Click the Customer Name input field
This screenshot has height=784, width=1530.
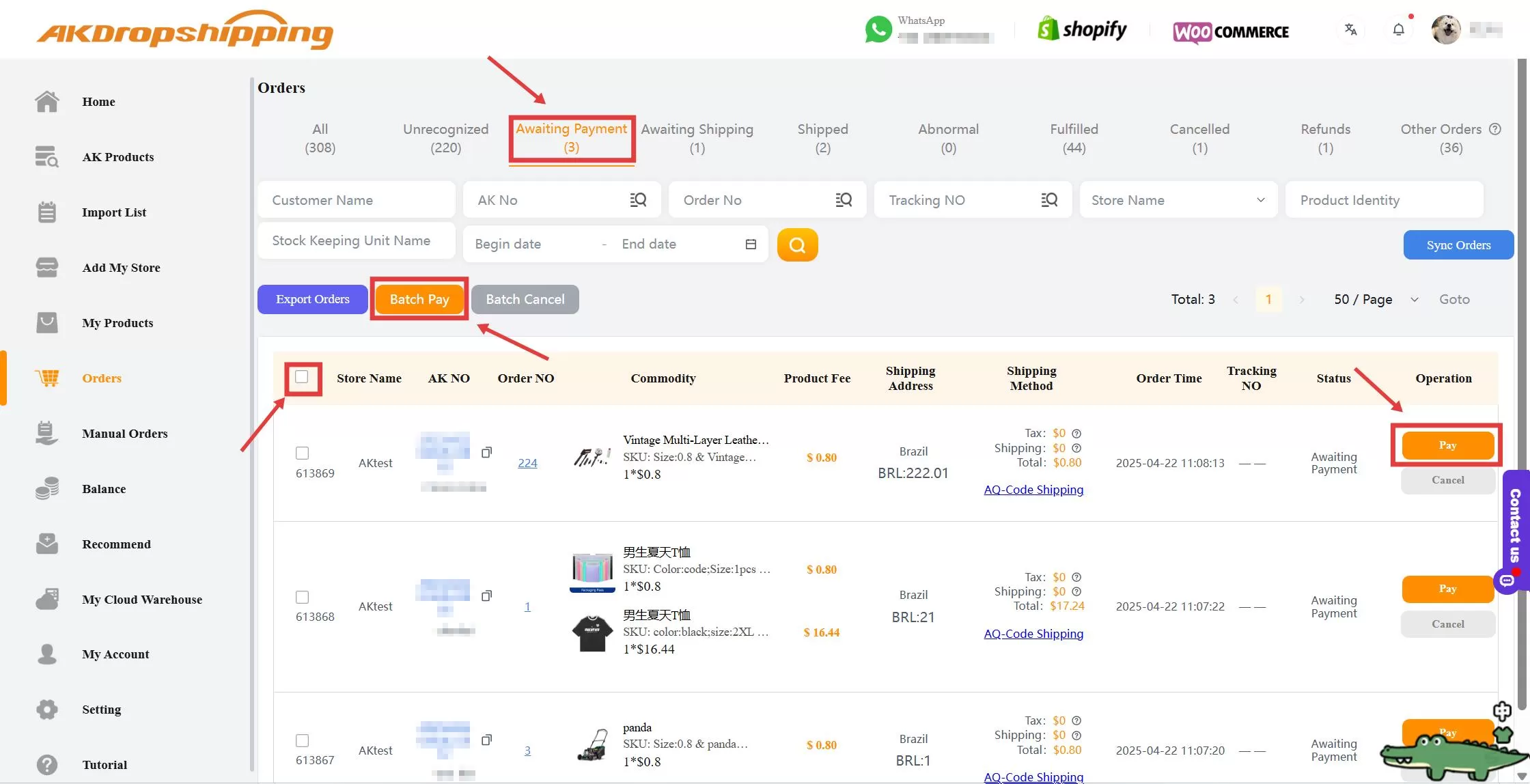(356, 199)
